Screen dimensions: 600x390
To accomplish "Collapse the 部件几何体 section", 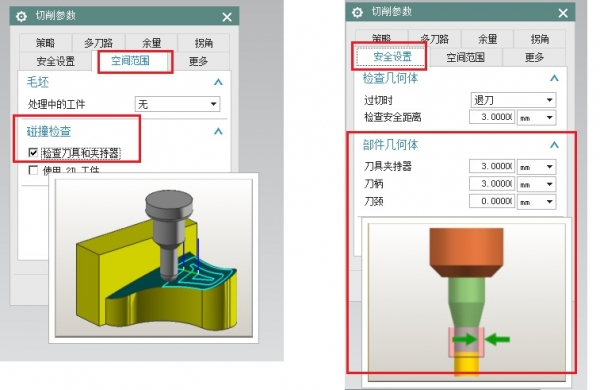I will [x=554, y=145].
